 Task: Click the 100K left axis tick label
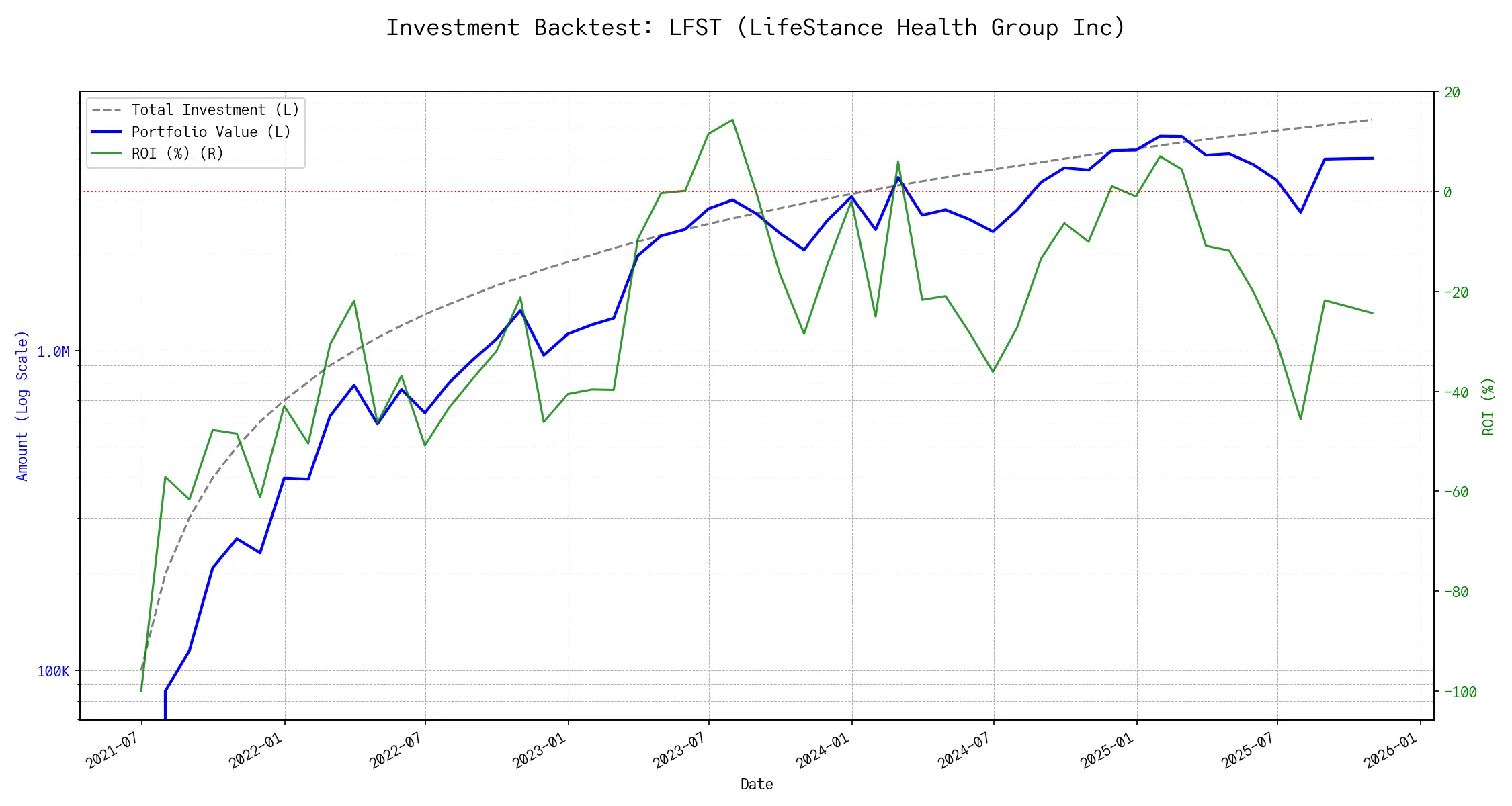[x=53, y=672]
